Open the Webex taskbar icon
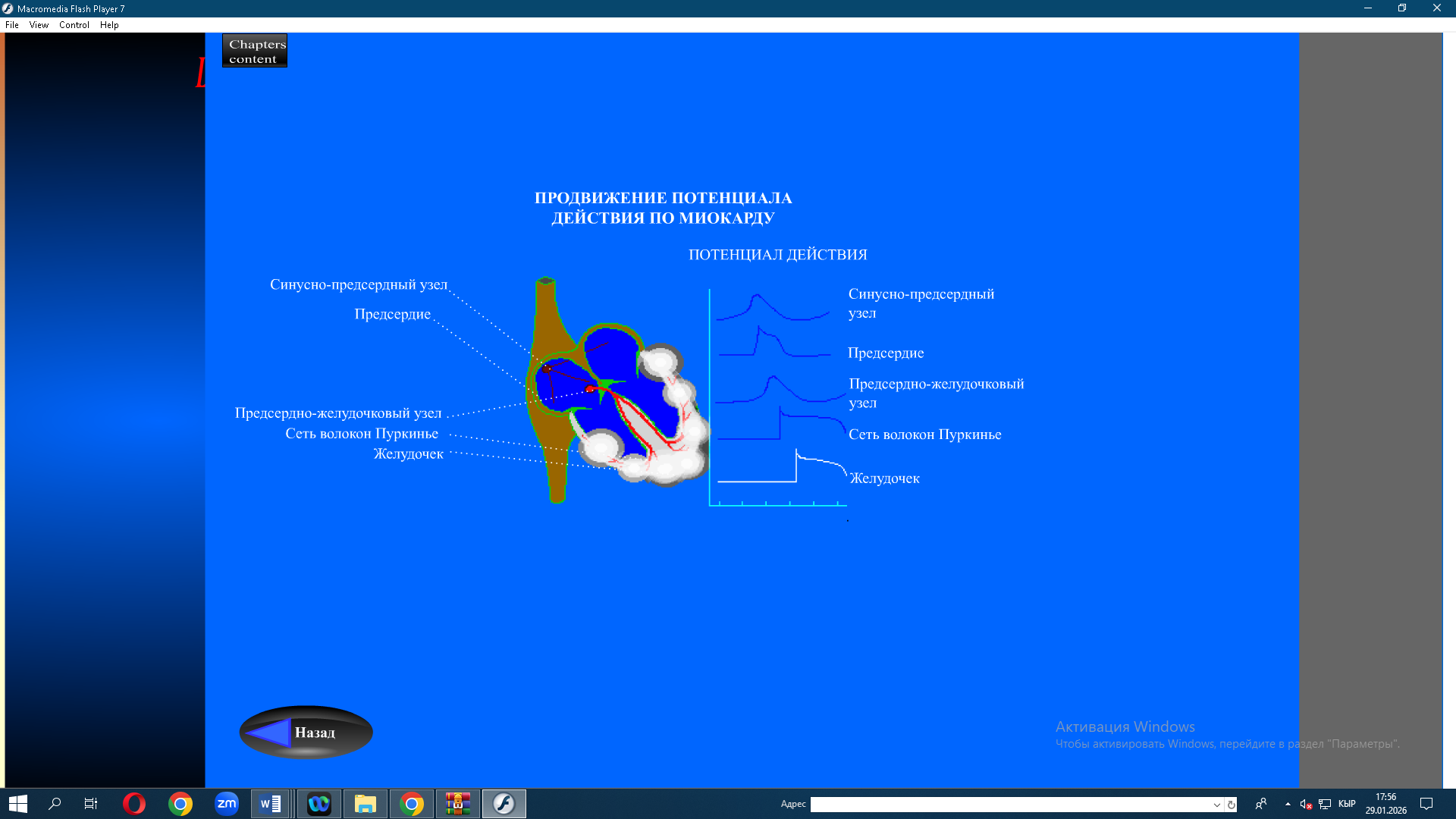1456x819 pixels. 319,804
